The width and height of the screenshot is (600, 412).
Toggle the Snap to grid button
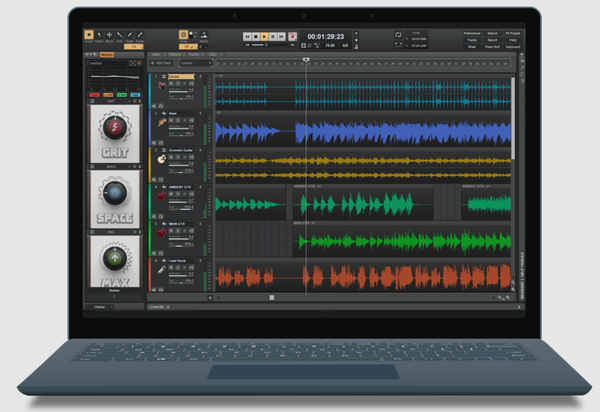[183, 35]
